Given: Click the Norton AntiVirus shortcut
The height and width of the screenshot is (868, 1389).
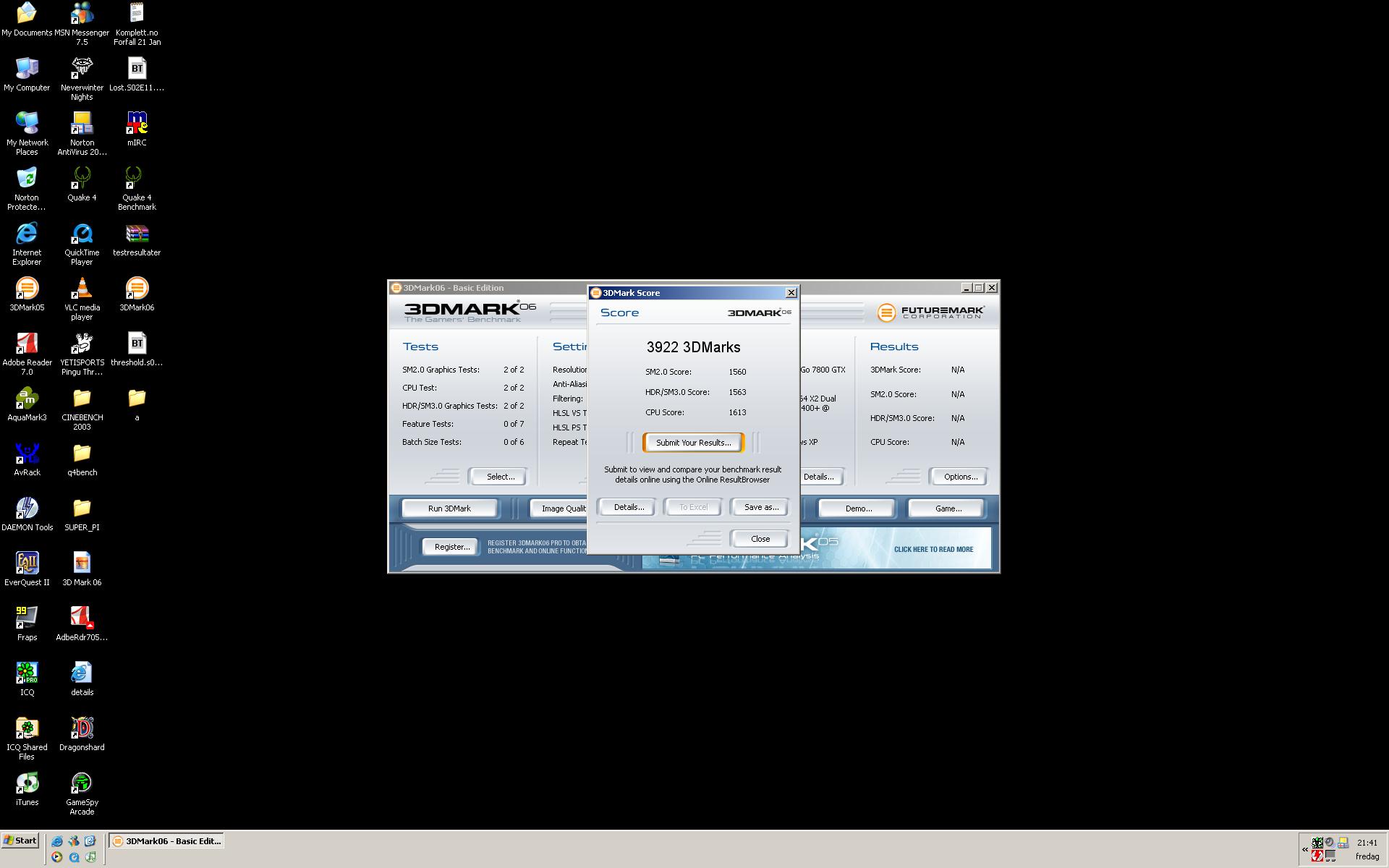Looking at the screenshot, I should [x=82, y=134].
